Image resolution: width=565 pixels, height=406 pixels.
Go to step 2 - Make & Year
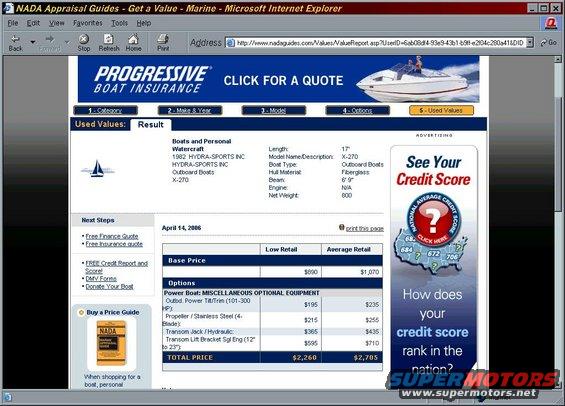(190, 110)
